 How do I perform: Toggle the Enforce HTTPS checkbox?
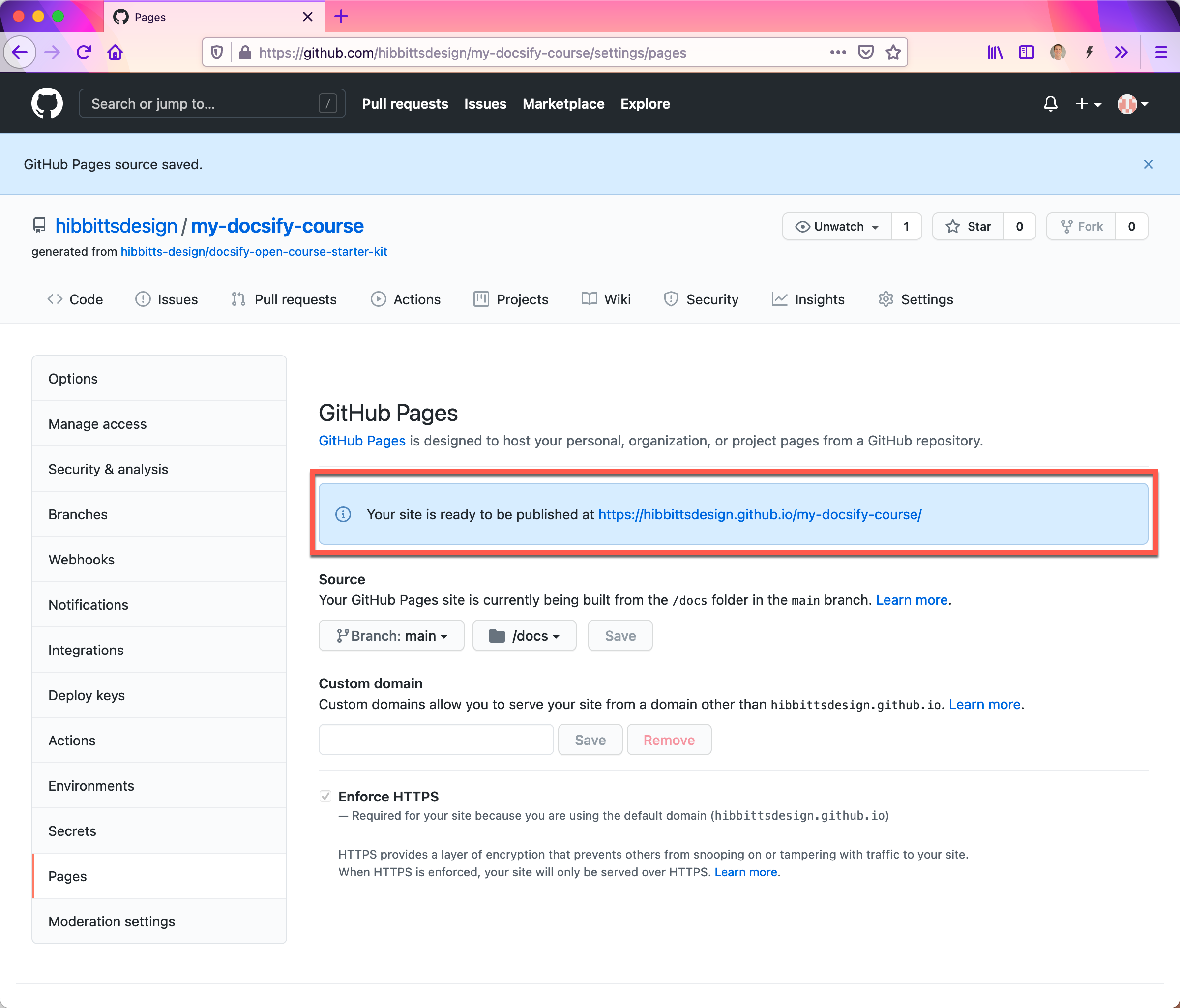[325, 796]
